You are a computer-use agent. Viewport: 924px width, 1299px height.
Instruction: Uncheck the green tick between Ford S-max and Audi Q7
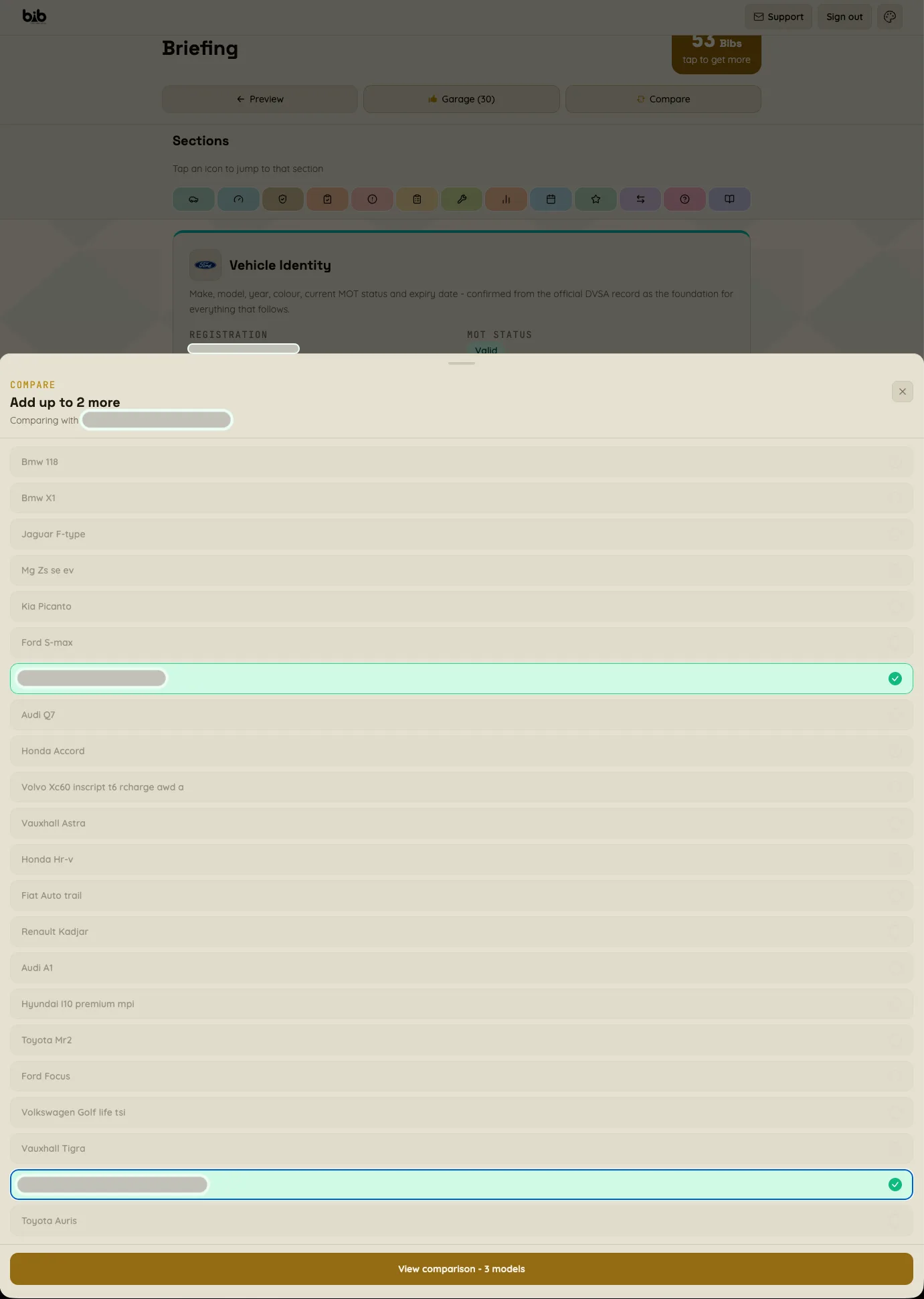click(895, 679)
